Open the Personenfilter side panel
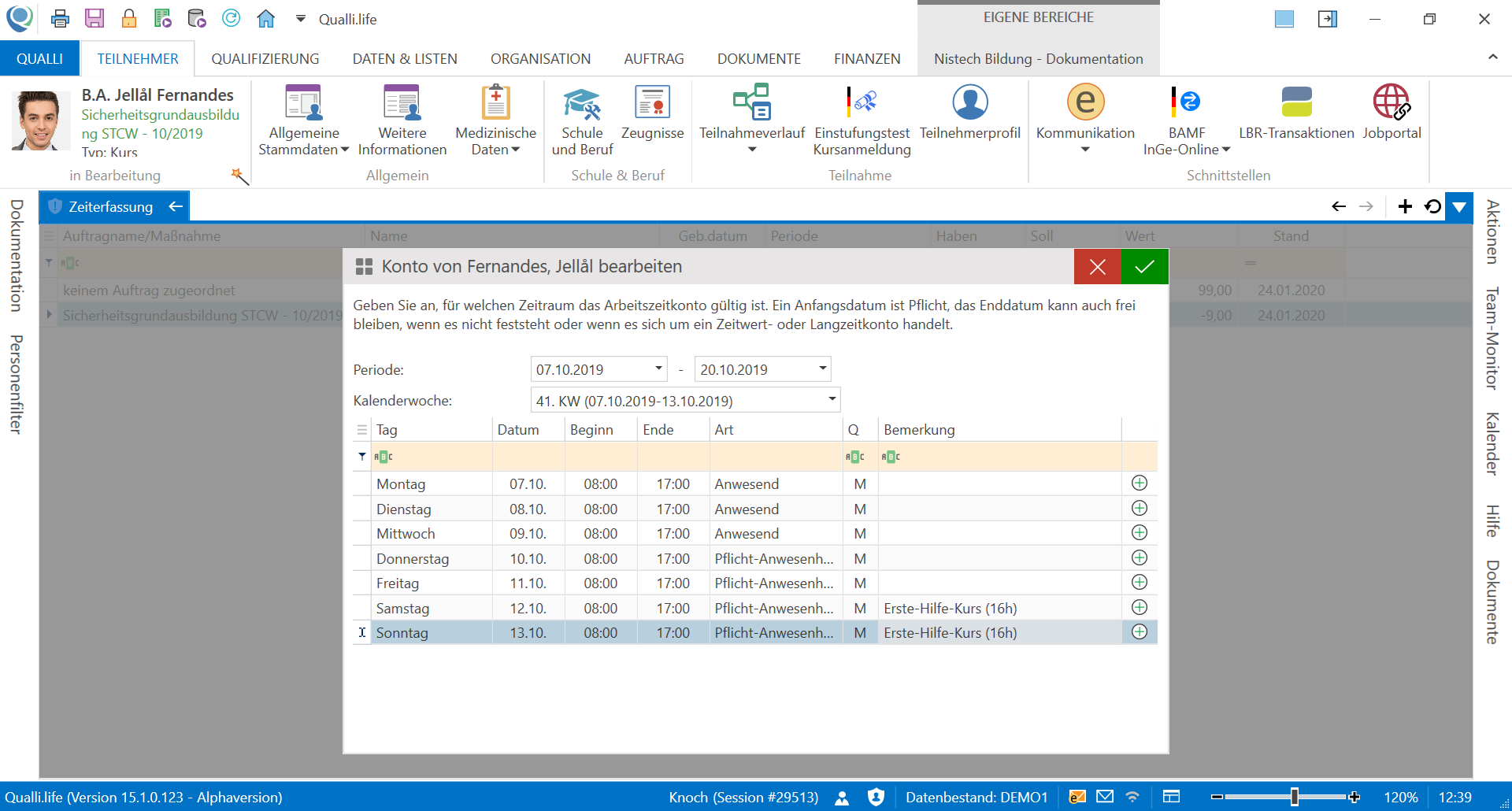The image size is (1512, 811). click(x=16, y=384)
